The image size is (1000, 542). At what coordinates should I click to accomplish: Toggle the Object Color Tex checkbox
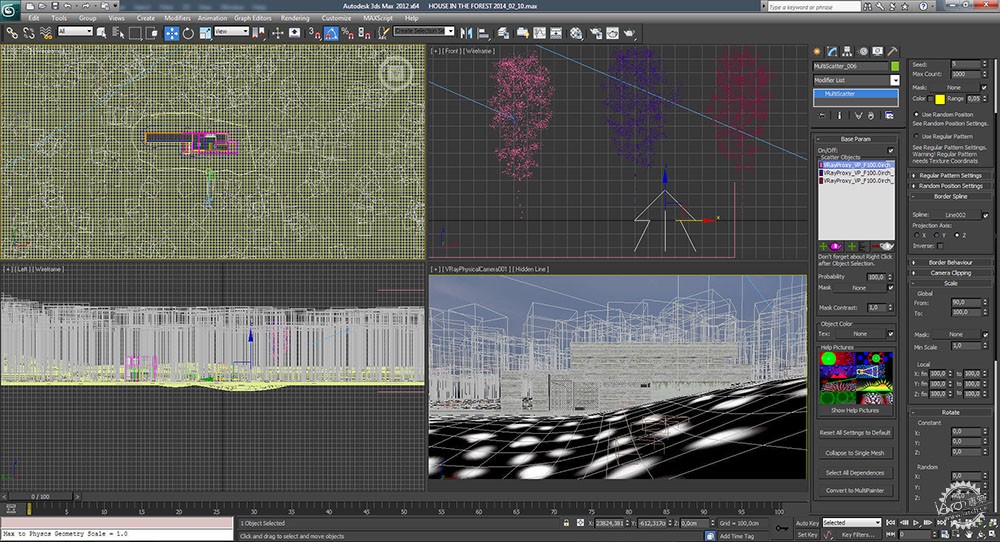tap(890, 333)
